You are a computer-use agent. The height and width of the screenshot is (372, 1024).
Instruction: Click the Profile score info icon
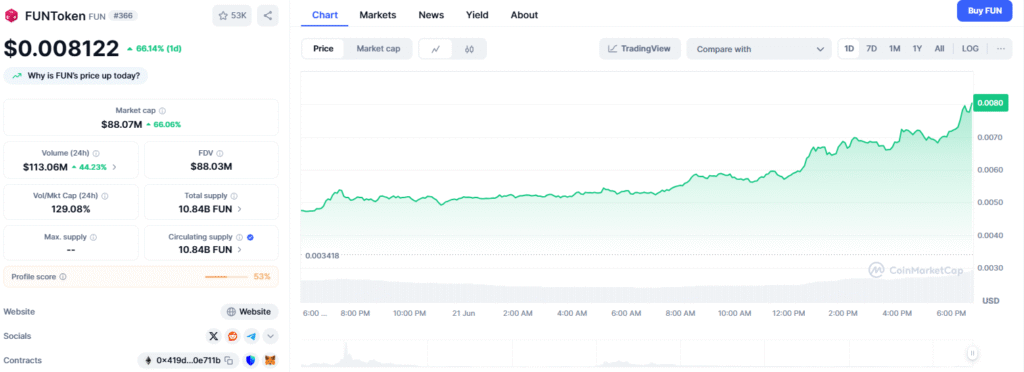63,277
